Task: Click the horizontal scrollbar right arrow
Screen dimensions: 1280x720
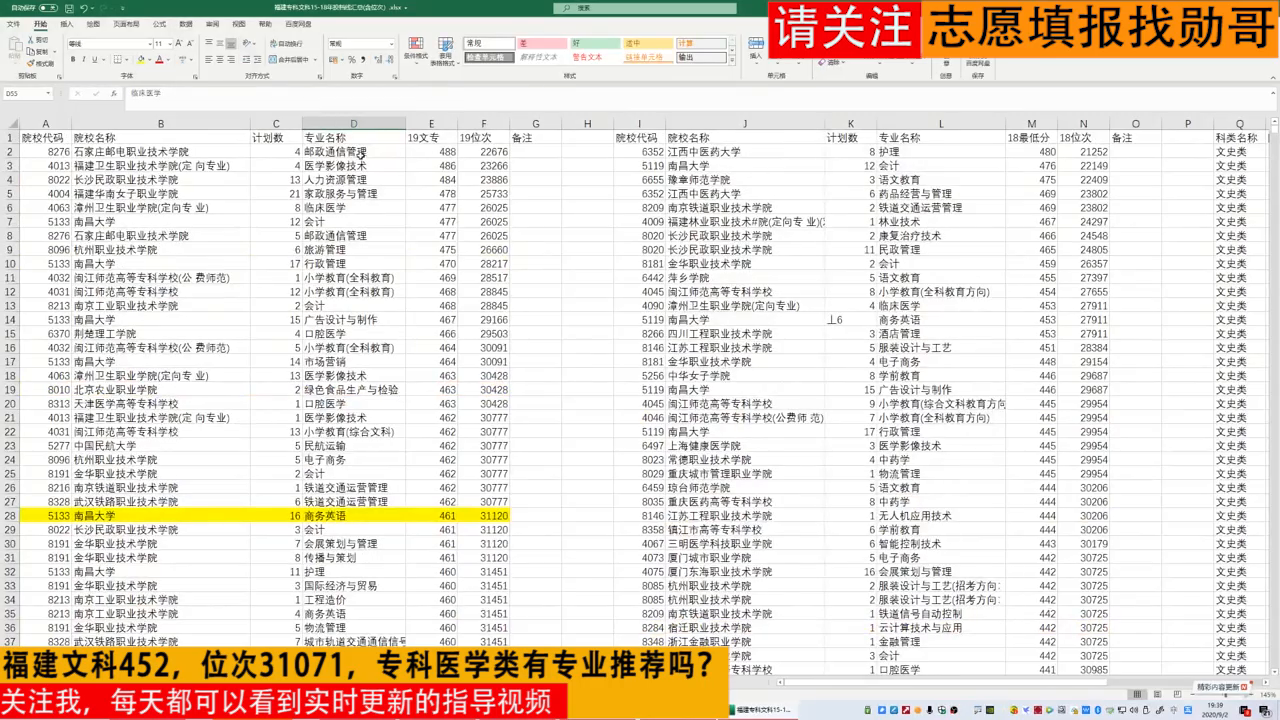Action: [x=1266, y=682]
